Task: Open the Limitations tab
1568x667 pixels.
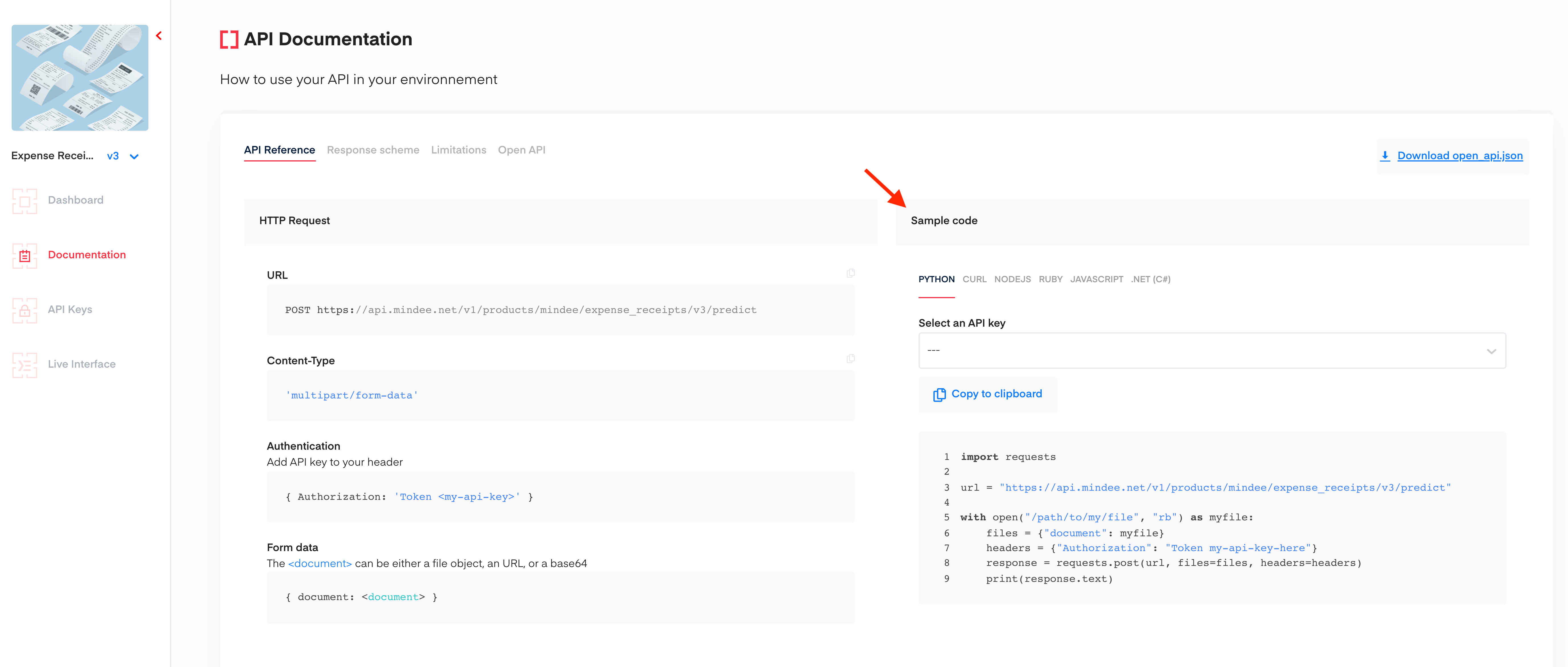Action: 458,150
